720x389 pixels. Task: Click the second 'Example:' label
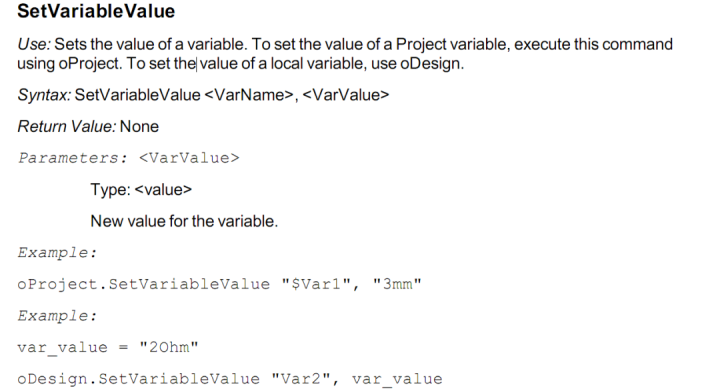[57, 316]
